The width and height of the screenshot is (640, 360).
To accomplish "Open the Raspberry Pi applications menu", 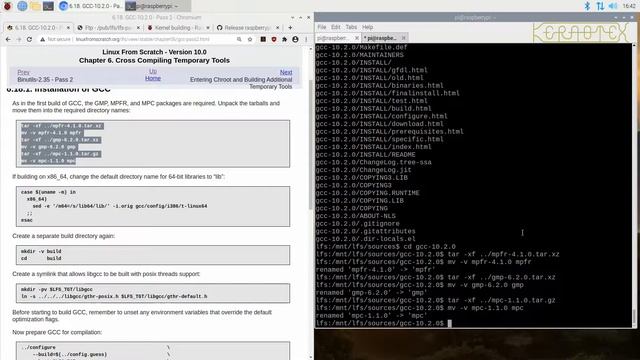I will tap(7, 6).
